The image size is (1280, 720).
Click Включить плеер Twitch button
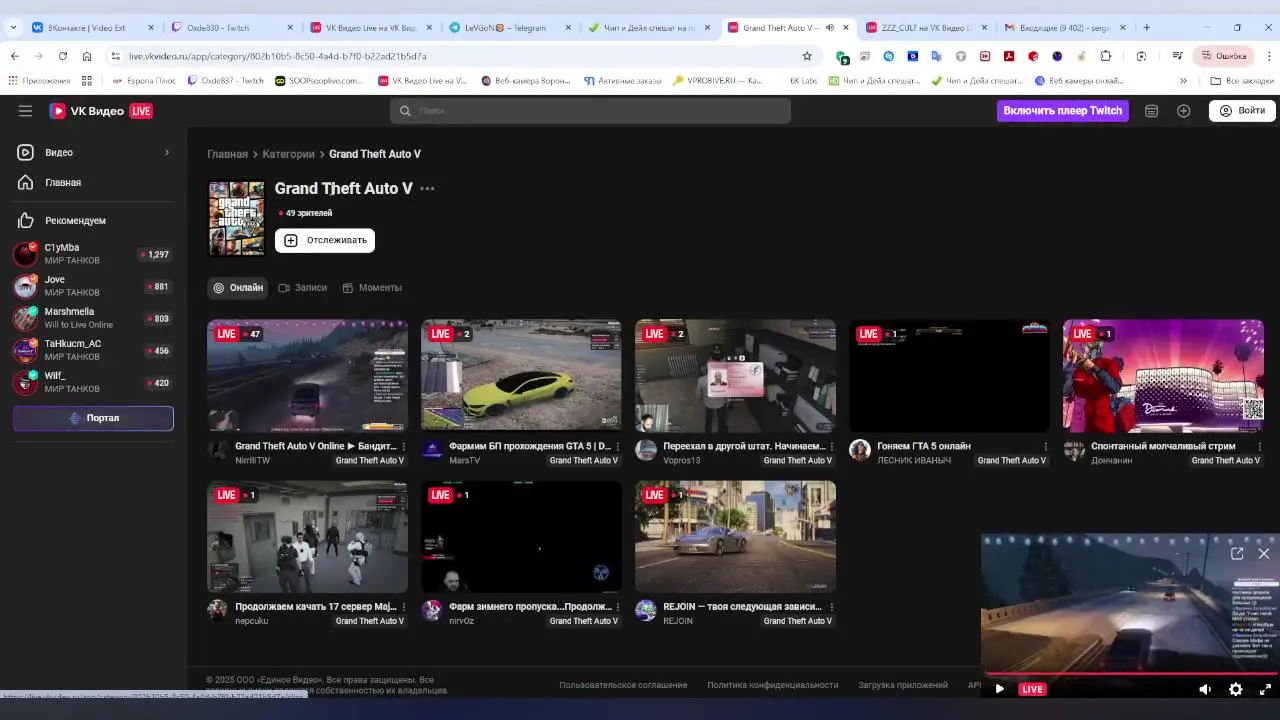coord(1063,111)
